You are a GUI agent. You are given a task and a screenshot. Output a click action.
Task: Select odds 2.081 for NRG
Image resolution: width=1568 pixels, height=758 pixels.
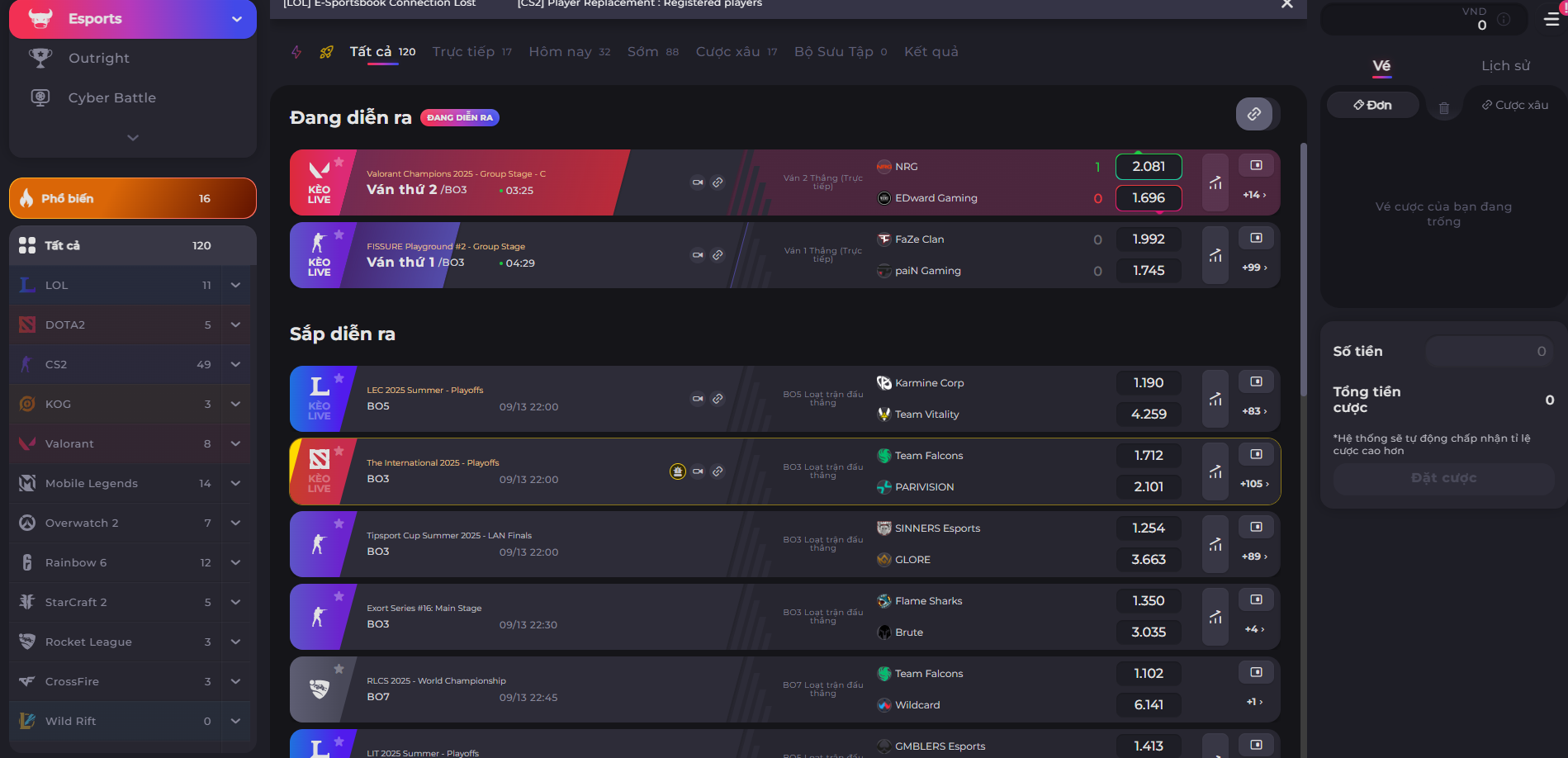coord(1149,167)
